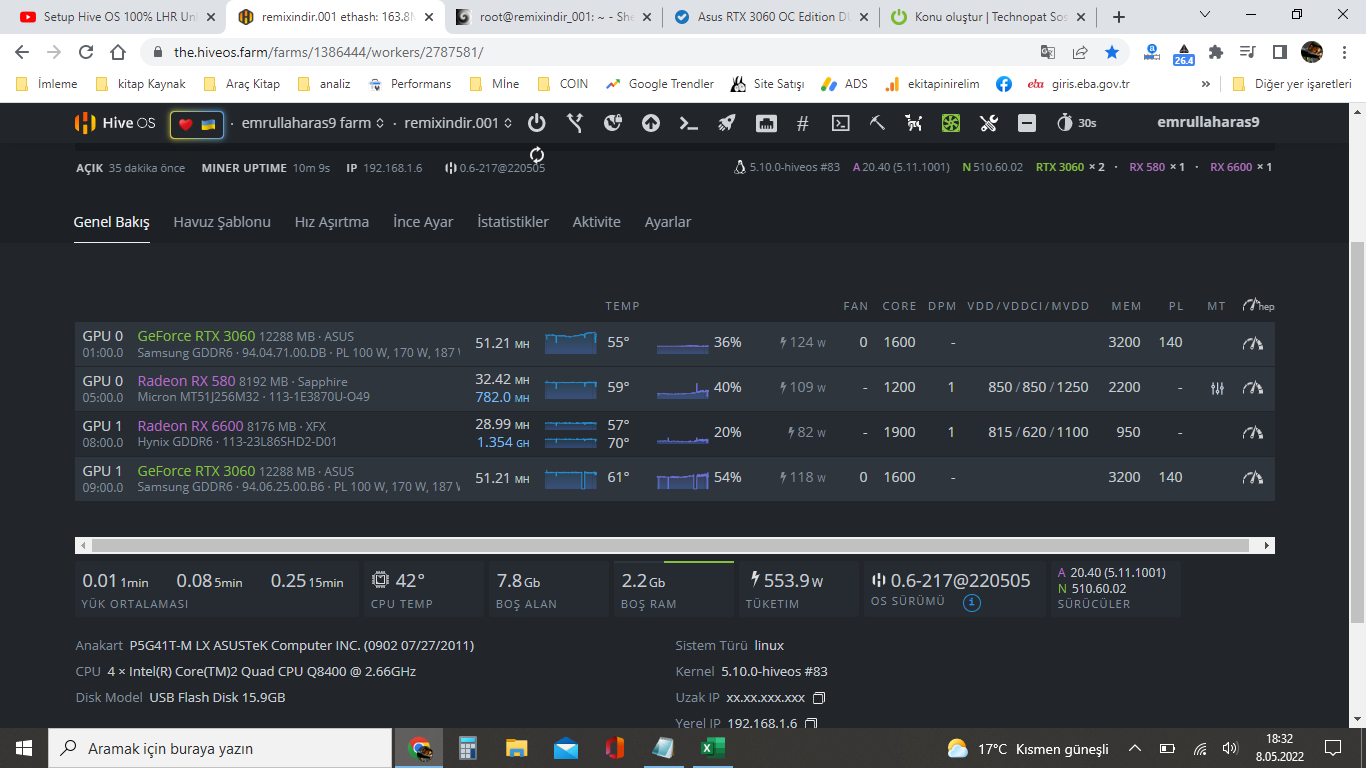1366x768 pixels.
Task: Copy the Uzak IP address
Action: pos(819,698)
